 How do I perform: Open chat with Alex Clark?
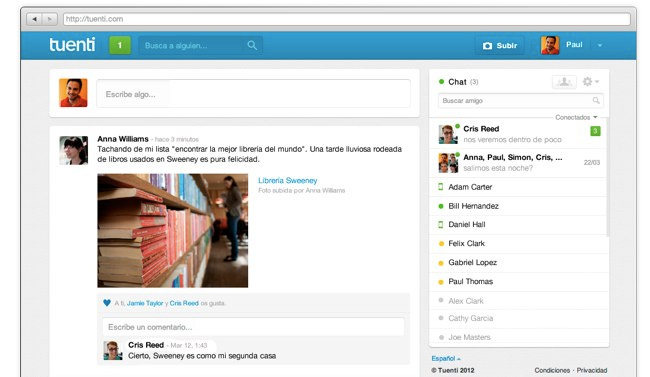click(519, 301)
